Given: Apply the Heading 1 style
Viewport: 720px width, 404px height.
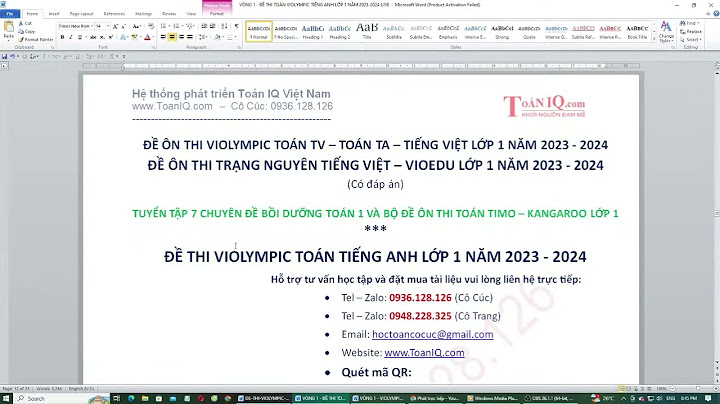Looking at the screenshot, I should [313, 31].
